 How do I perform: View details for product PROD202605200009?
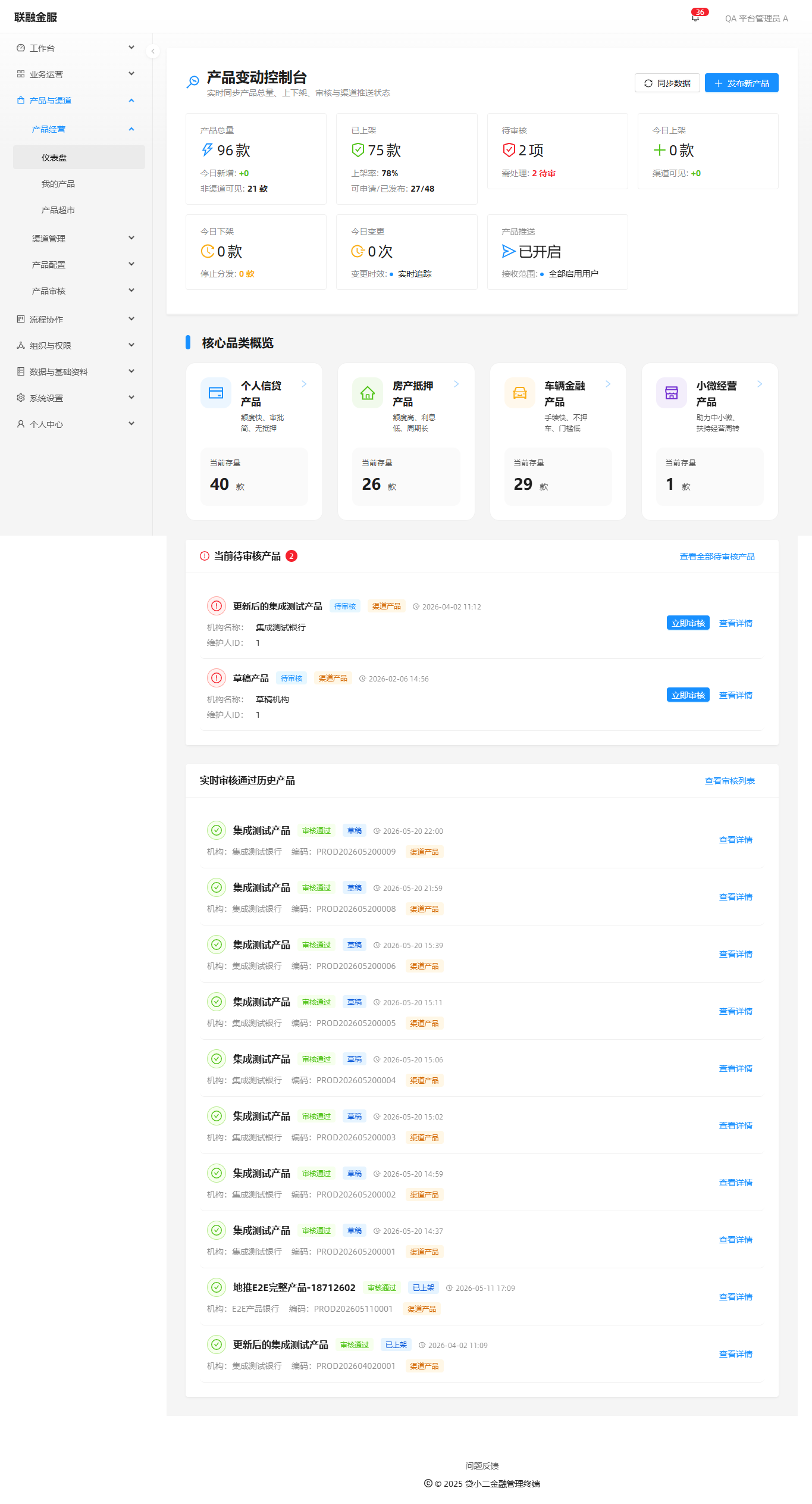pos(735,840)
